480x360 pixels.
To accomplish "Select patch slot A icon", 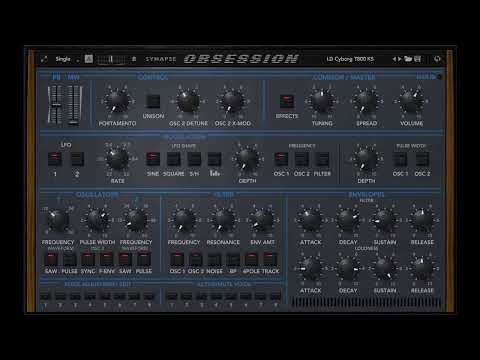I will [89, 59].
